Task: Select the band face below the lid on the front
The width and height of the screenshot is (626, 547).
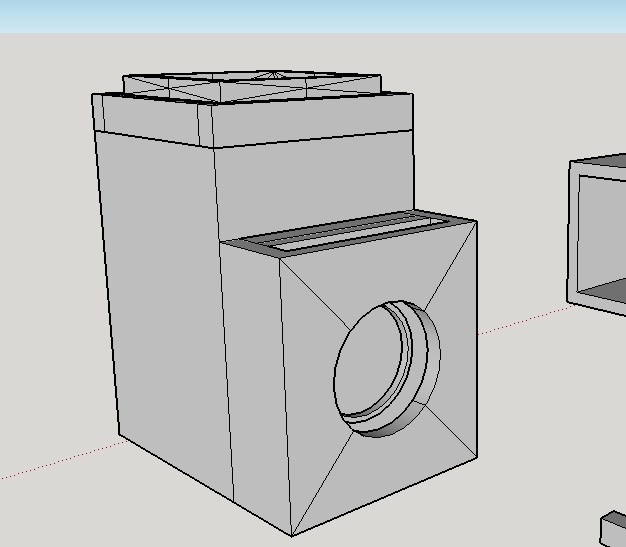Action: coord(311,121)
